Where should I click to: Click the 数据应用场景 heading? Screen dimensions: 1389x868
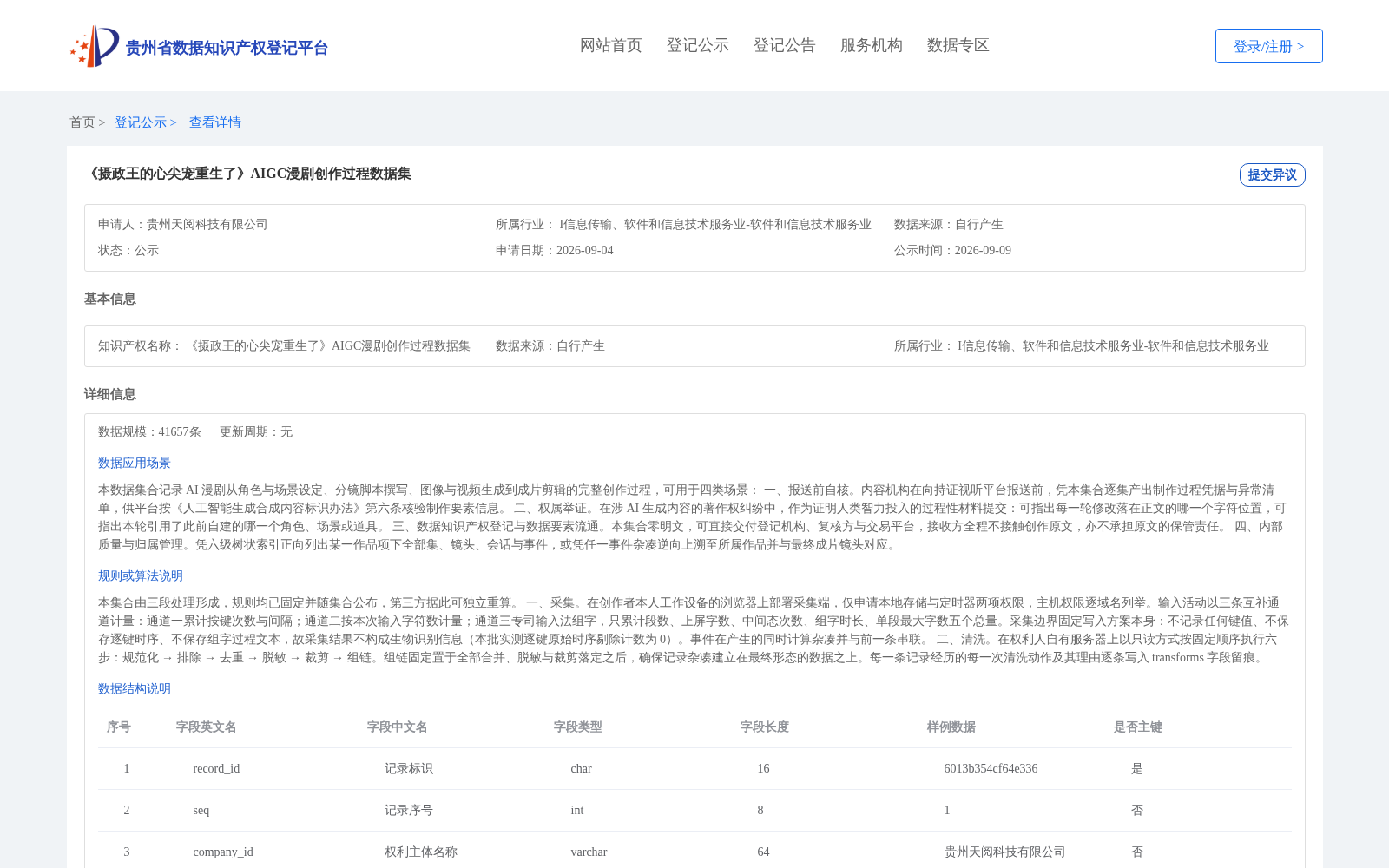pyautogui.click(x=135, y=463)
